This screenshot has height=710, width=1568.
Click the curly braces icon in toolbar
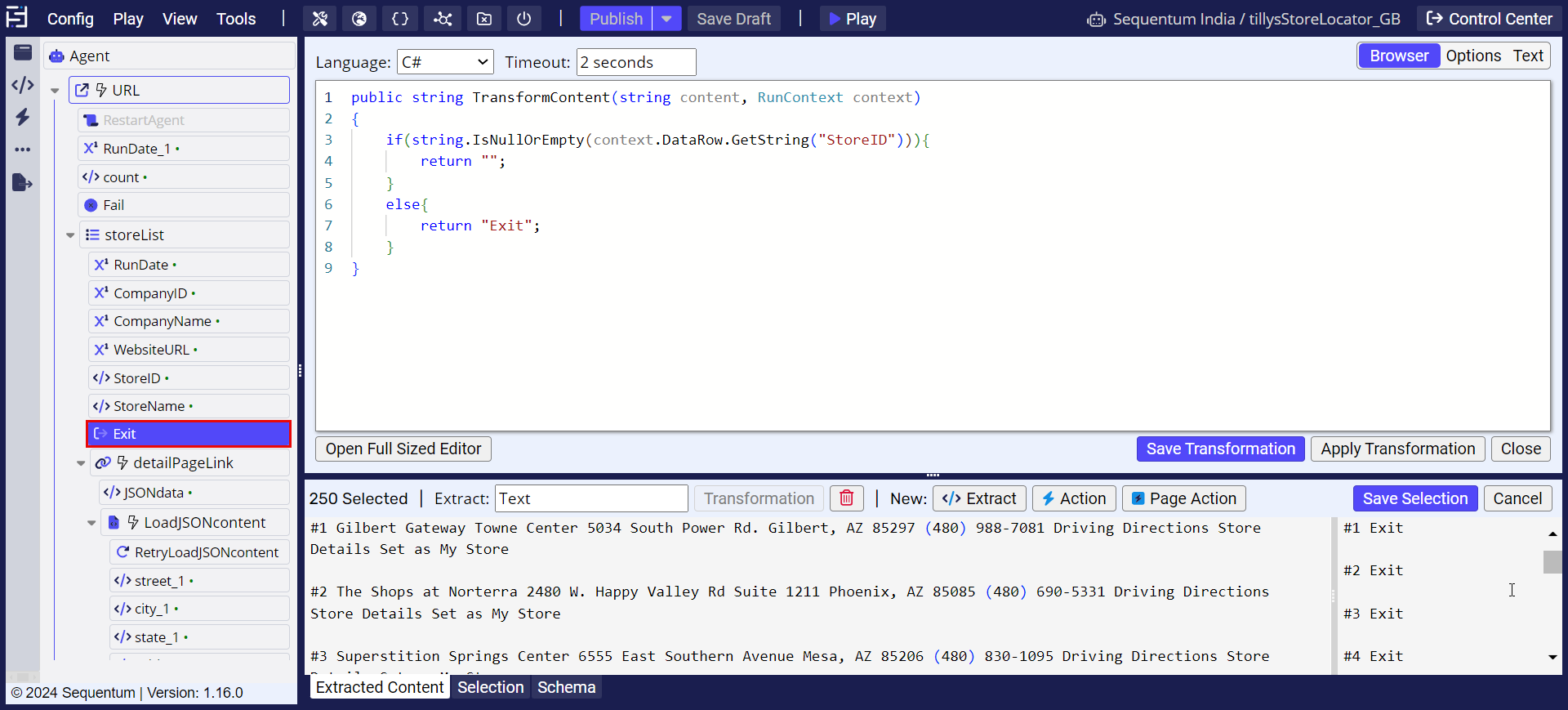click(x=400, y=19)
